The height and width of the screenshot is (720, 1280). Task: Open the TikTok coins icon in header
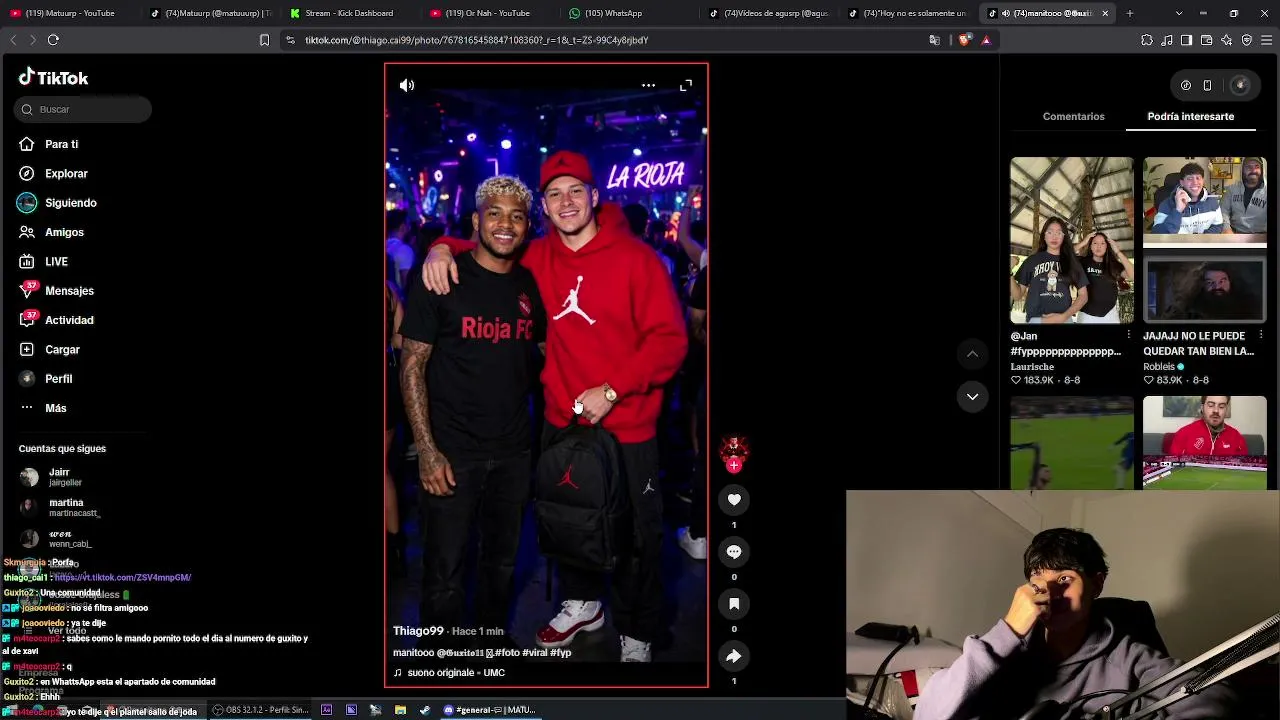point(1186,86)
